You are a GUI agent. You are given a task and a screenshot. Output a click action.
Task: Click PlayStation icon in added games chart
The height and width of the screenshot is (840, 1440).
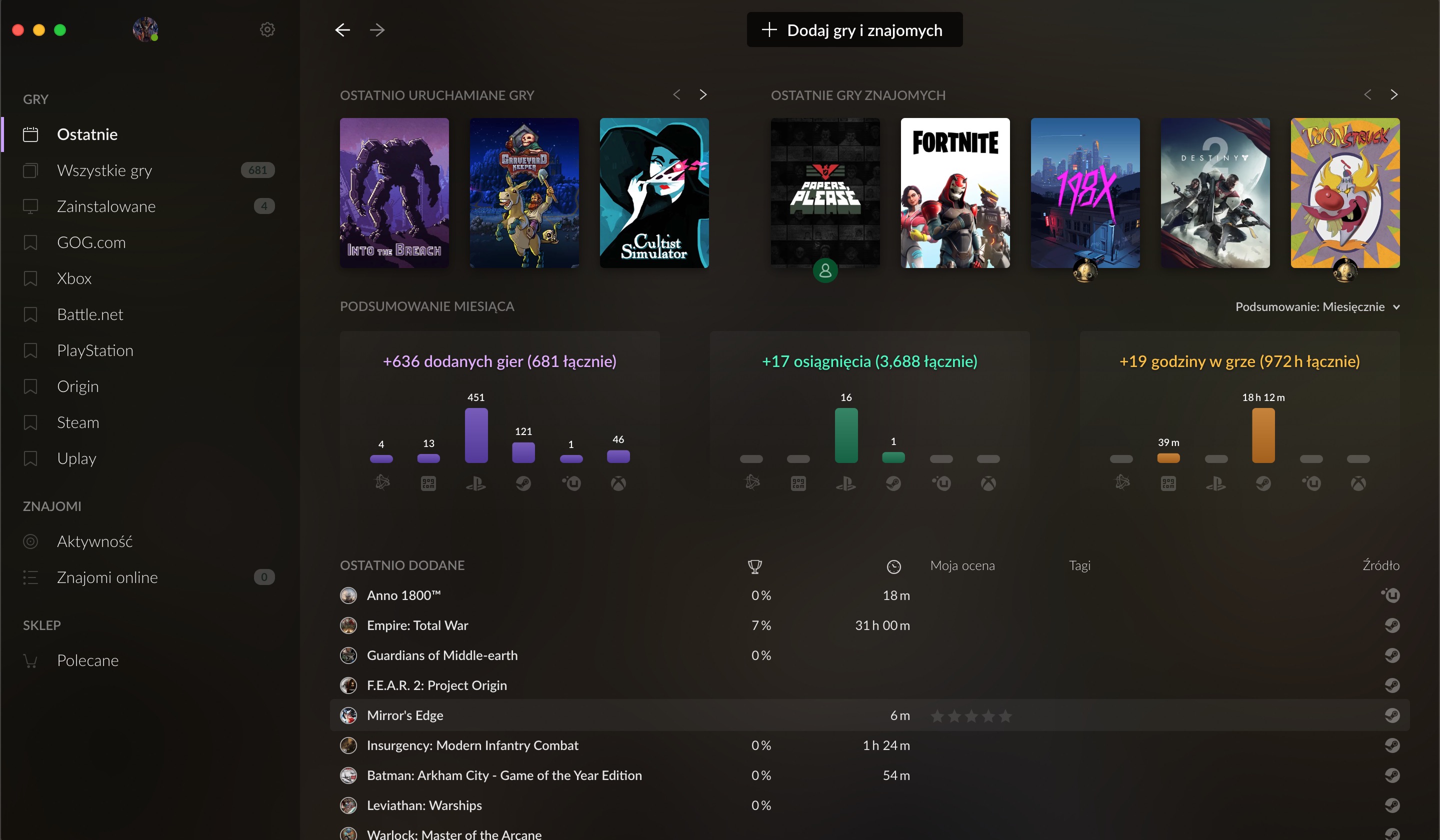click(x=476, y=483)
